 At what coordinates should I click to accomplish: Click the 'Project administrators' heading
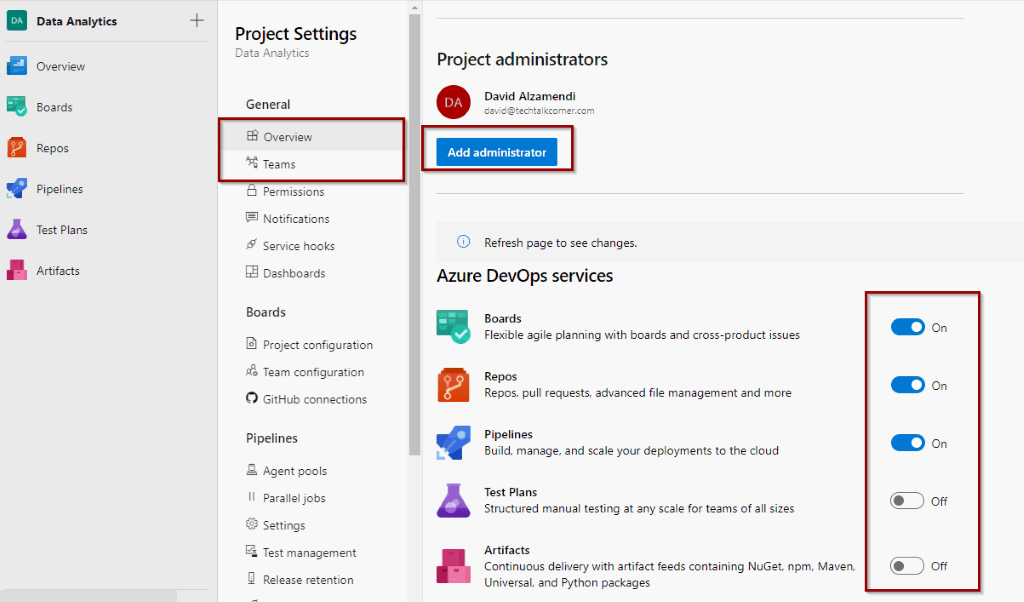point(522,59)
